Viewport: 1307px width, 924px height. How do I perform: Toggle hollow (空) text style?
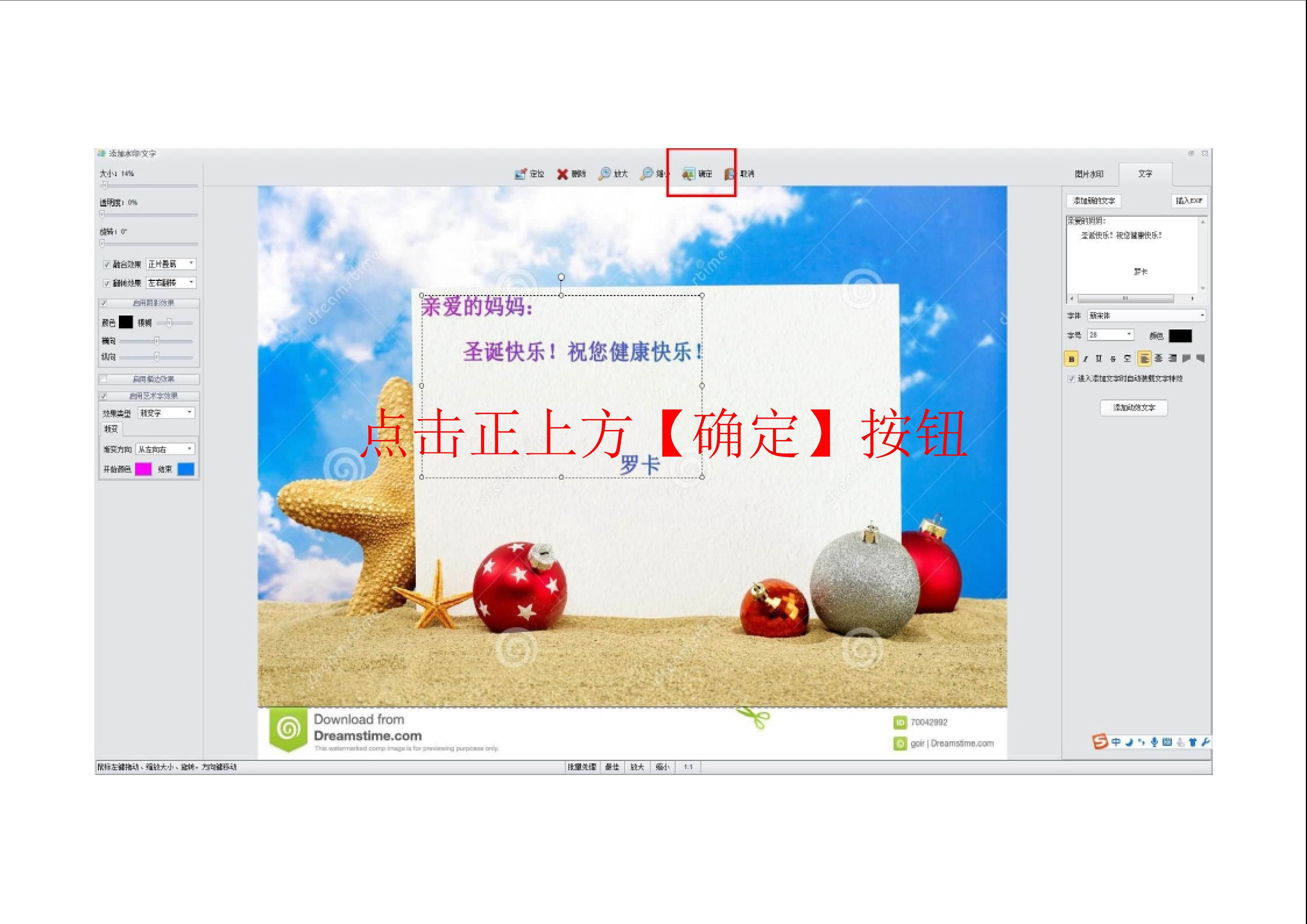1127,359
